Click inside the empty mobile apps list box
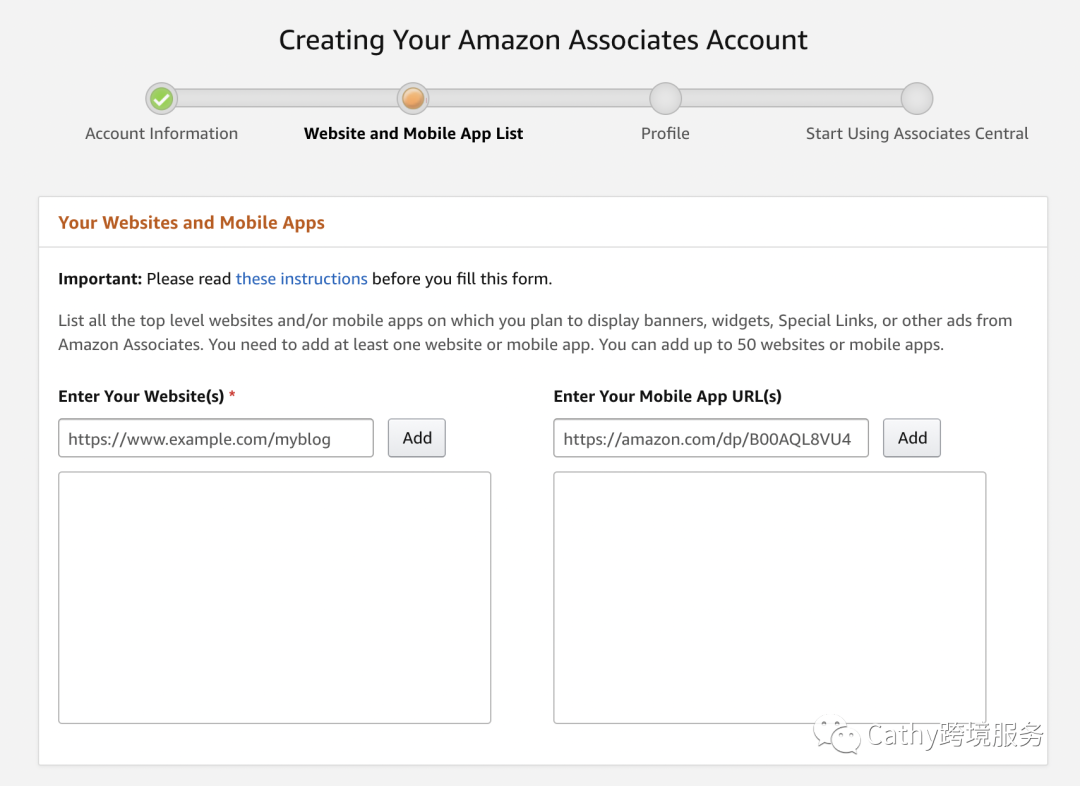Image resolution: width=1080 pixels, height=786 pixels. point(769,597)
